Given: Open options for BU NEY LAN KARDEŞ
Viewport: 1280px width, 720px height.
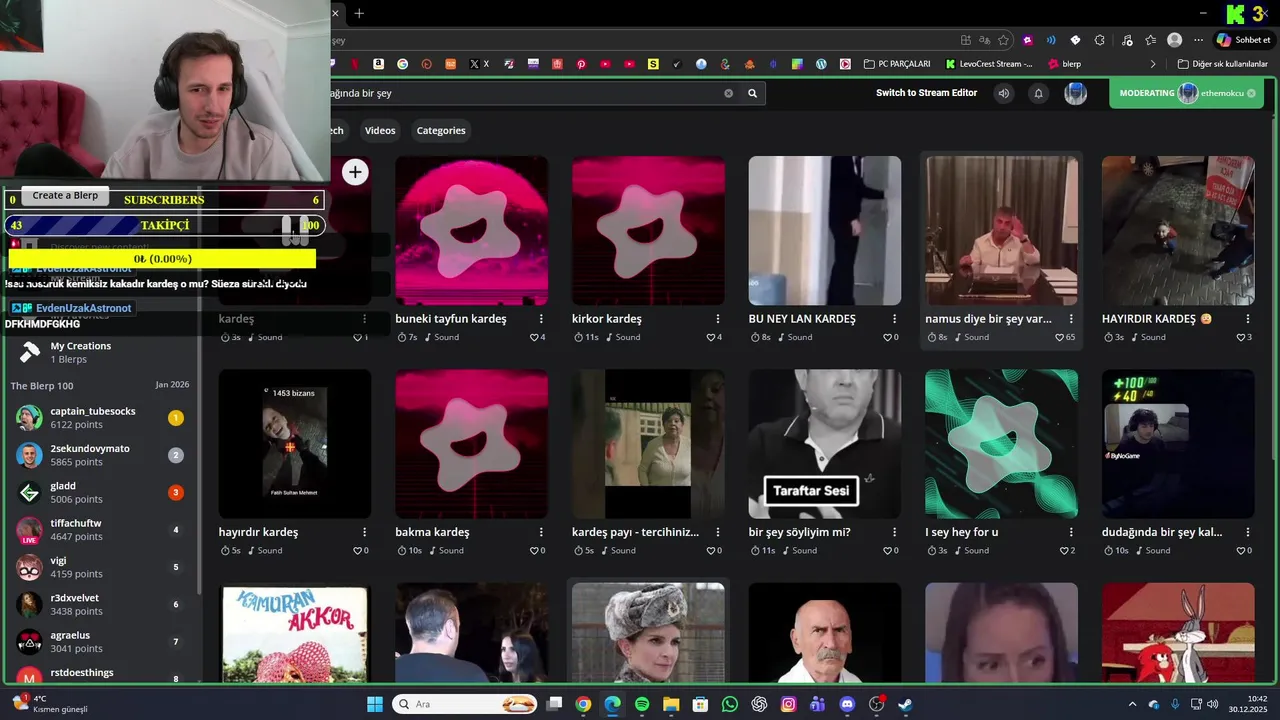Looking at the screenshot, I should (894, 319).
